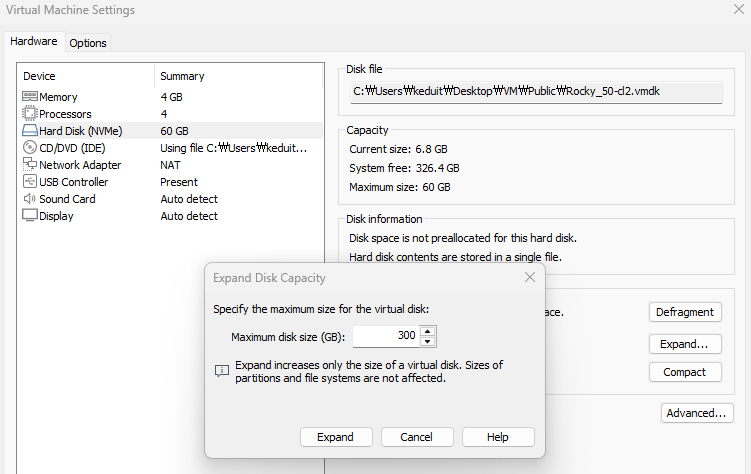
Task: Close the Virtual Machine Settings window
Action: [739, 9]
